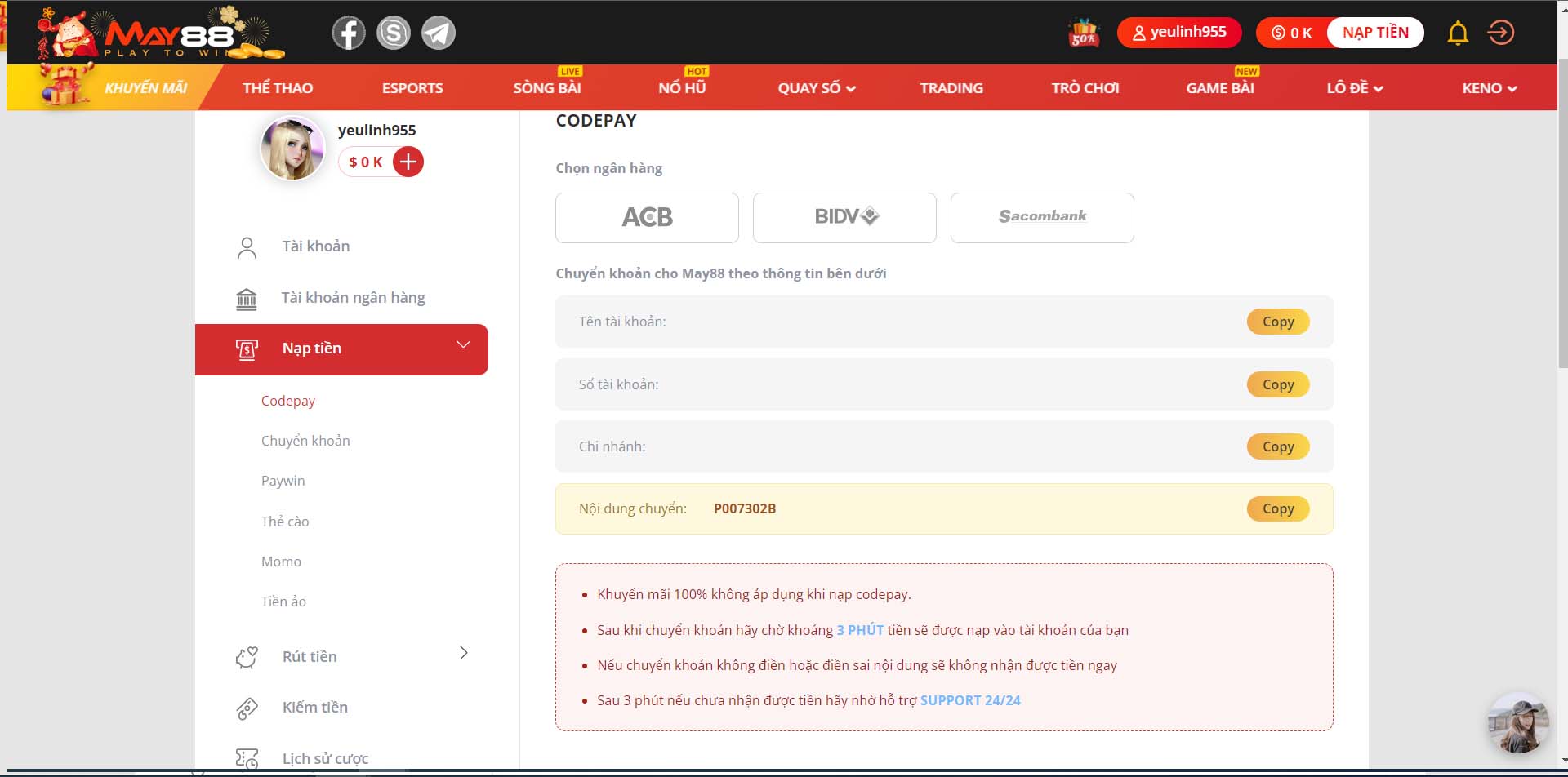The image size is (1568, 777).
Task: Open the yeulinh955 account button
Action: tap(1179, 33)
